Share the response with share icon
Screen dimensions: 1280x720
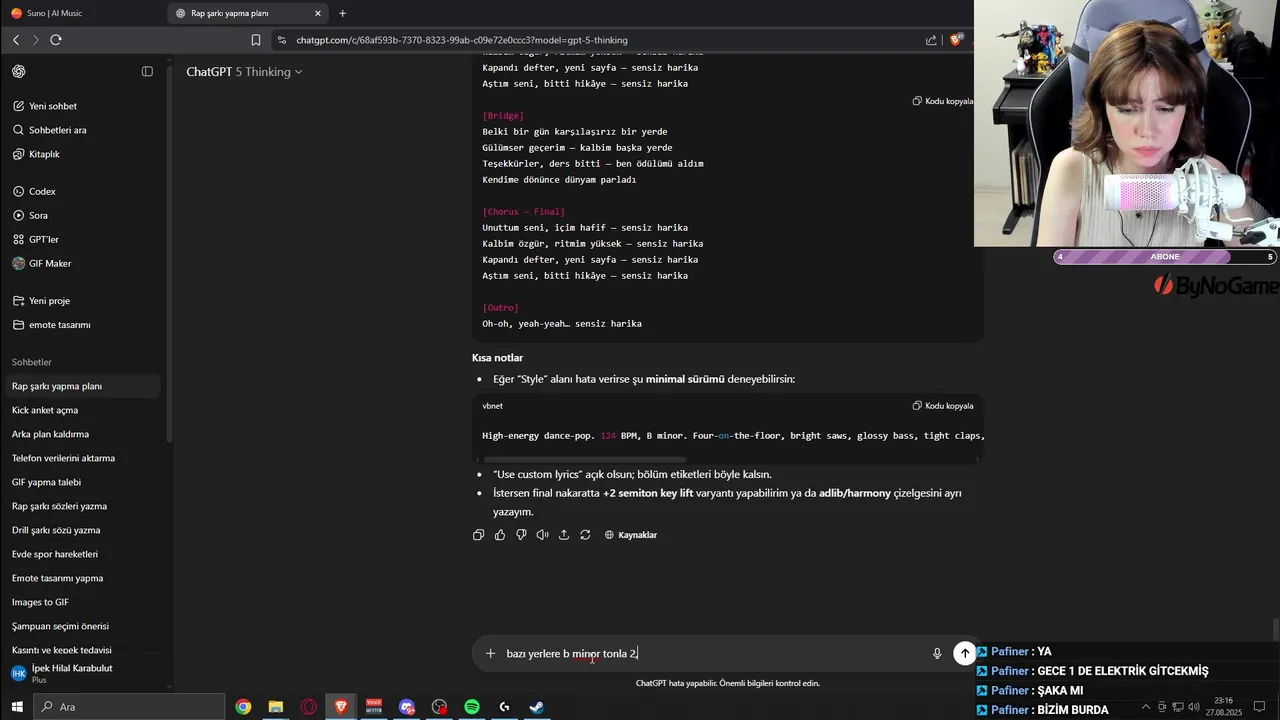point(564,535)
